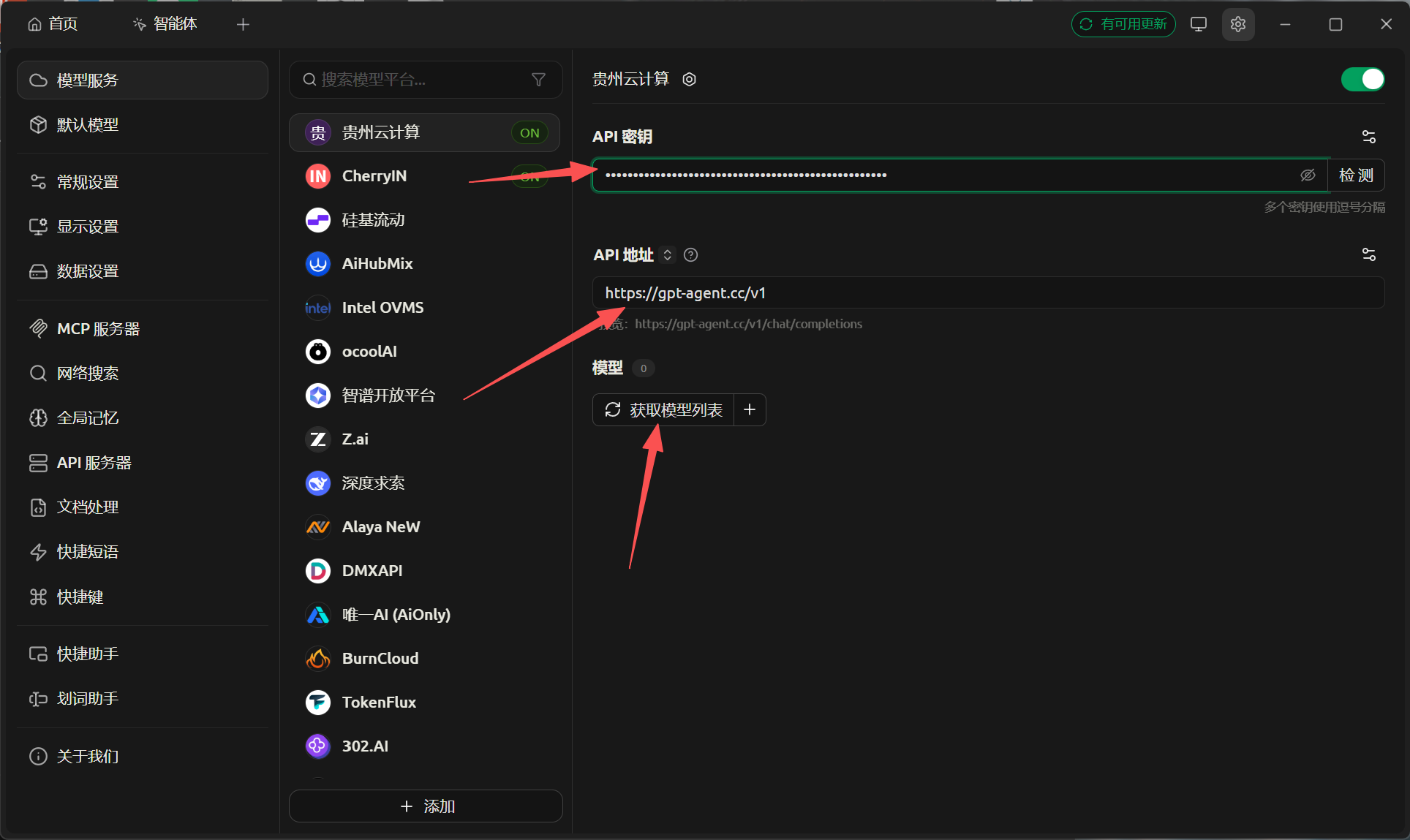Open 贵州云计算 provider settings gear icon
Screen dimensions: 1410x840
689,80
